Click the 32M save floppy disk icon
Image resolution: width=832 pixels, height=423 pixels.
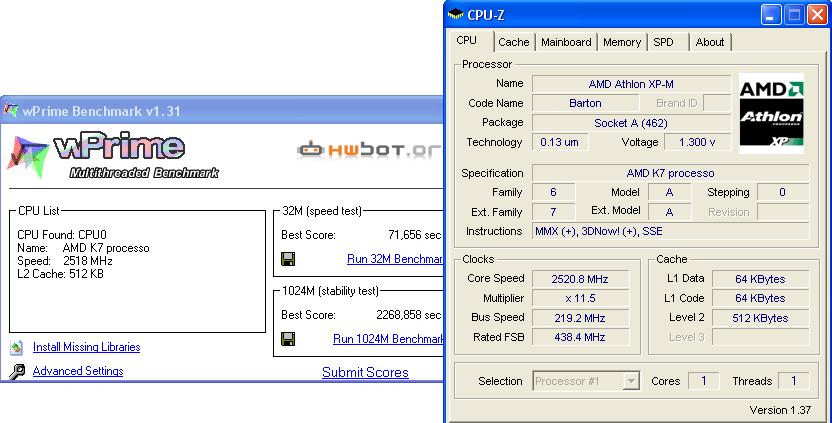(288, 259)
